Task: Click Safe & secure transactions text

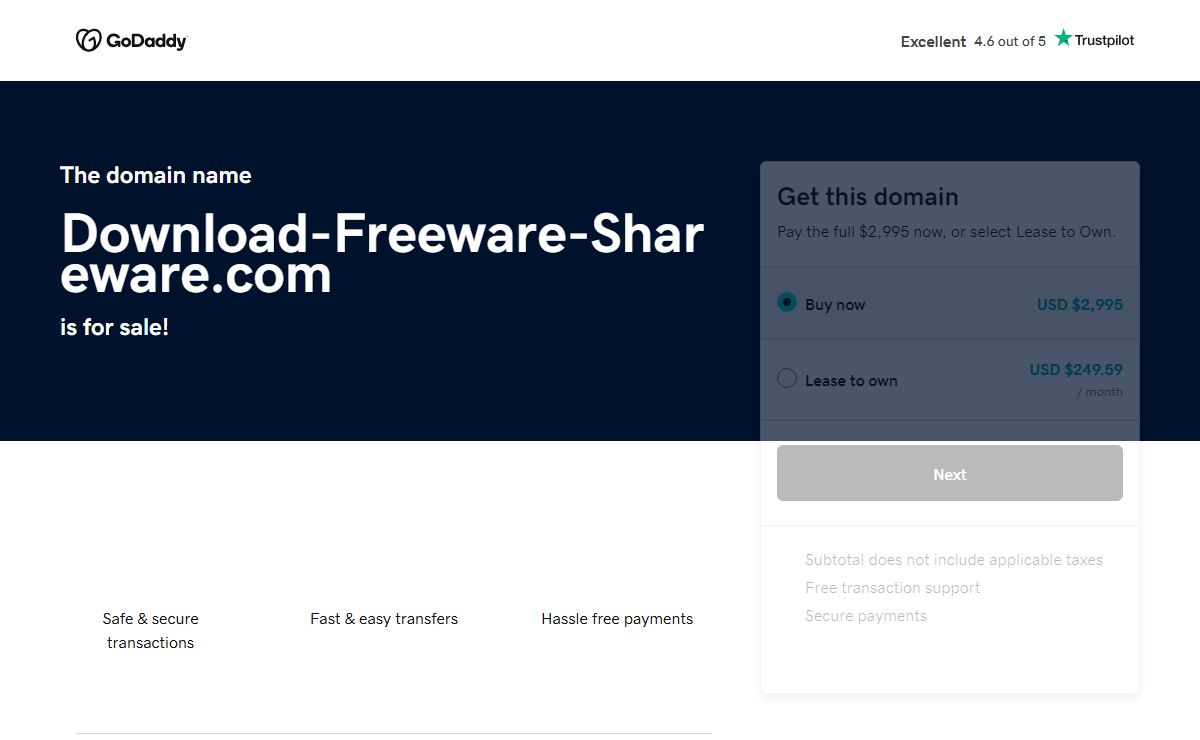Action: tap(150, 631)
